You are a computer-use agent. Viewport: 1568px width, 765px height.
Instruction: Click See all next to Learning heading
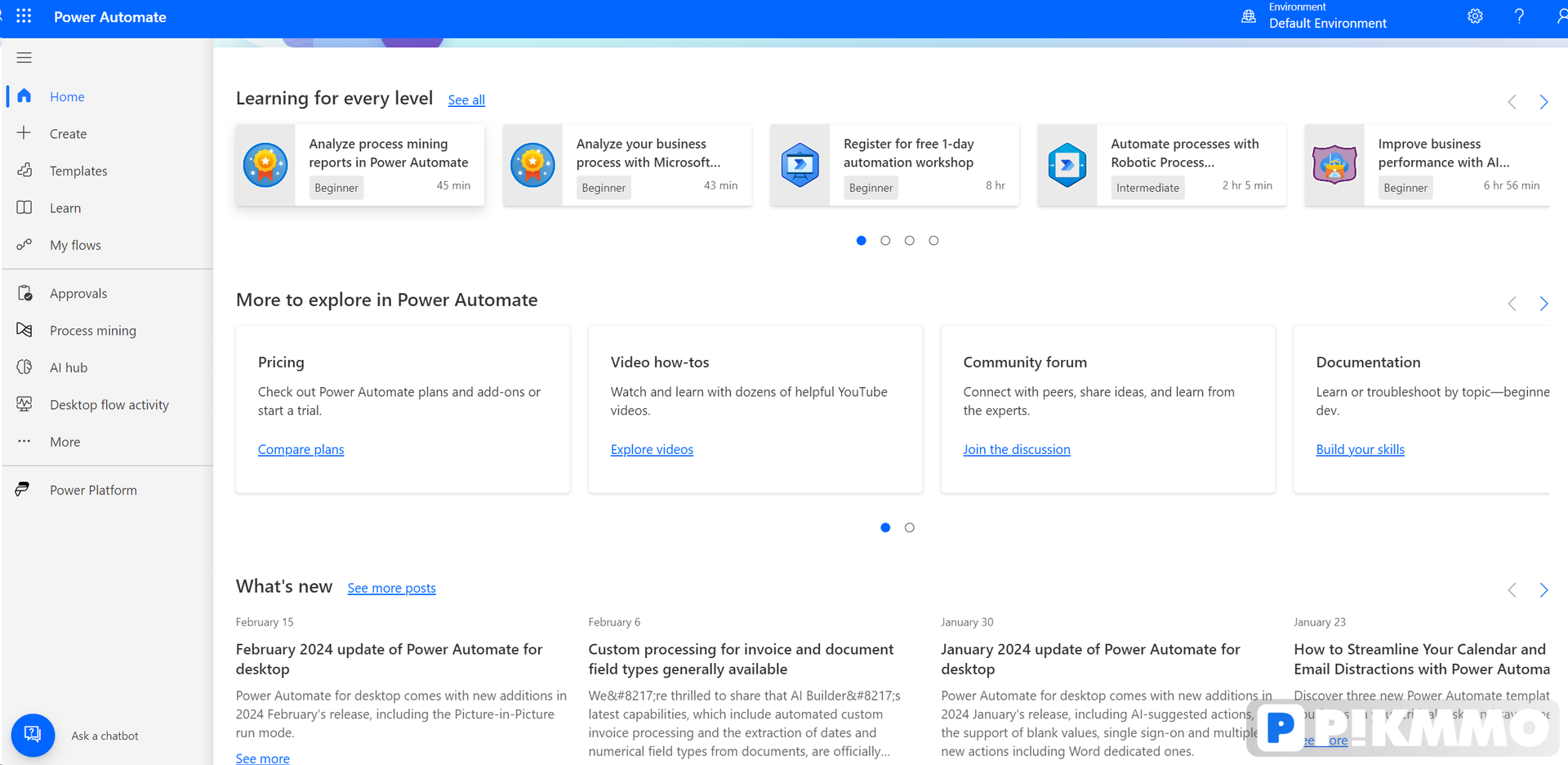[x=466, y=100]
